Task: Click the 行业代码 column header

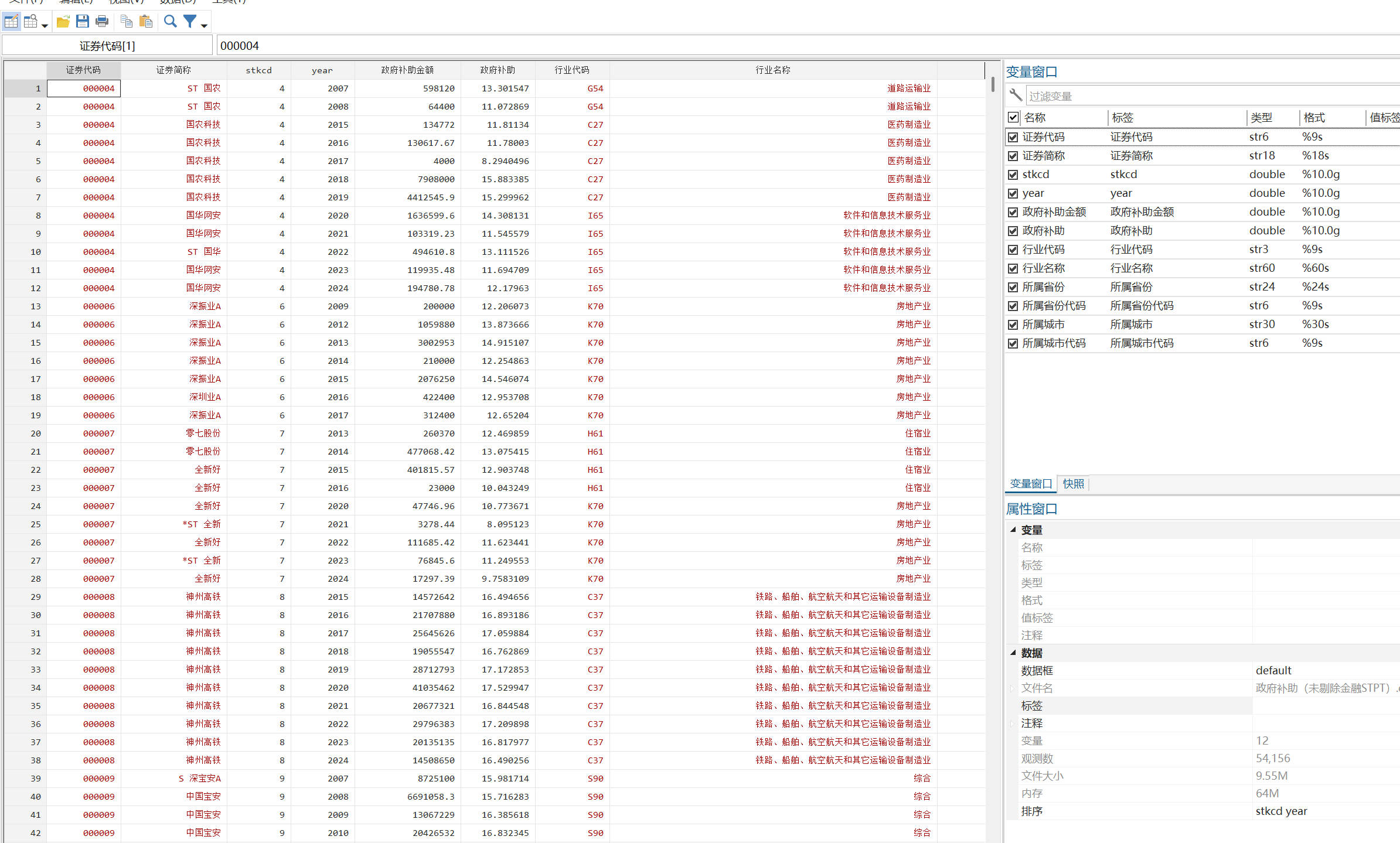Action: 572,70
